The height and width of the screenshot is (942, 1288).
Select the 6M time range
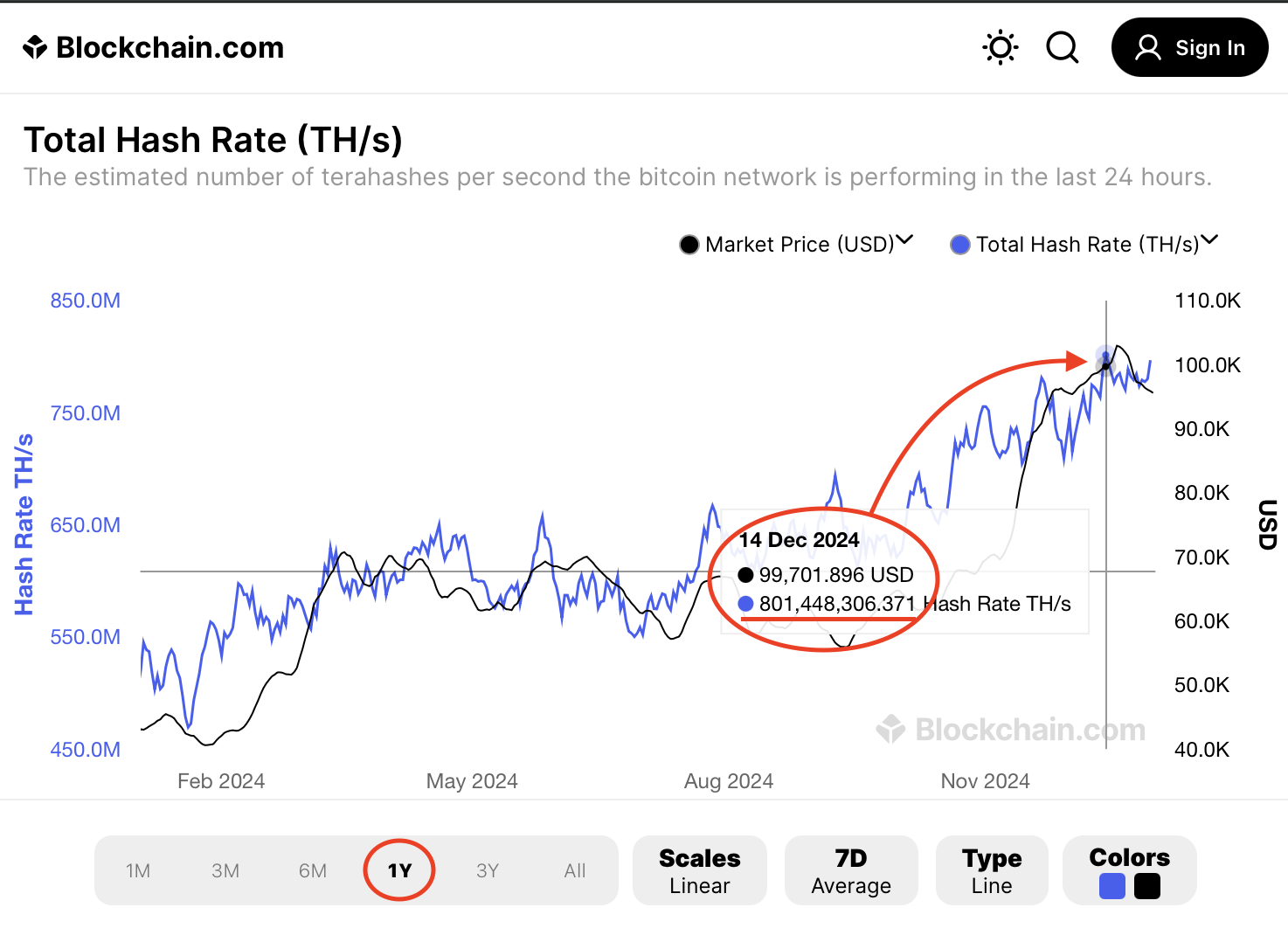(313, 870)
